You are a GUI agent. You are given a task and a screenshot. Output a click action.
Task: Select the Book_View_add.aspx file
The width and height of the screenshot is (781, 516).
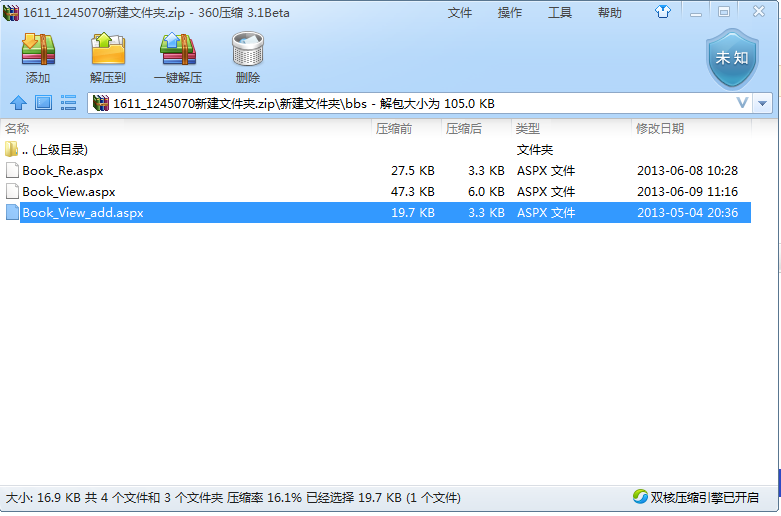[x=376, y=212]
